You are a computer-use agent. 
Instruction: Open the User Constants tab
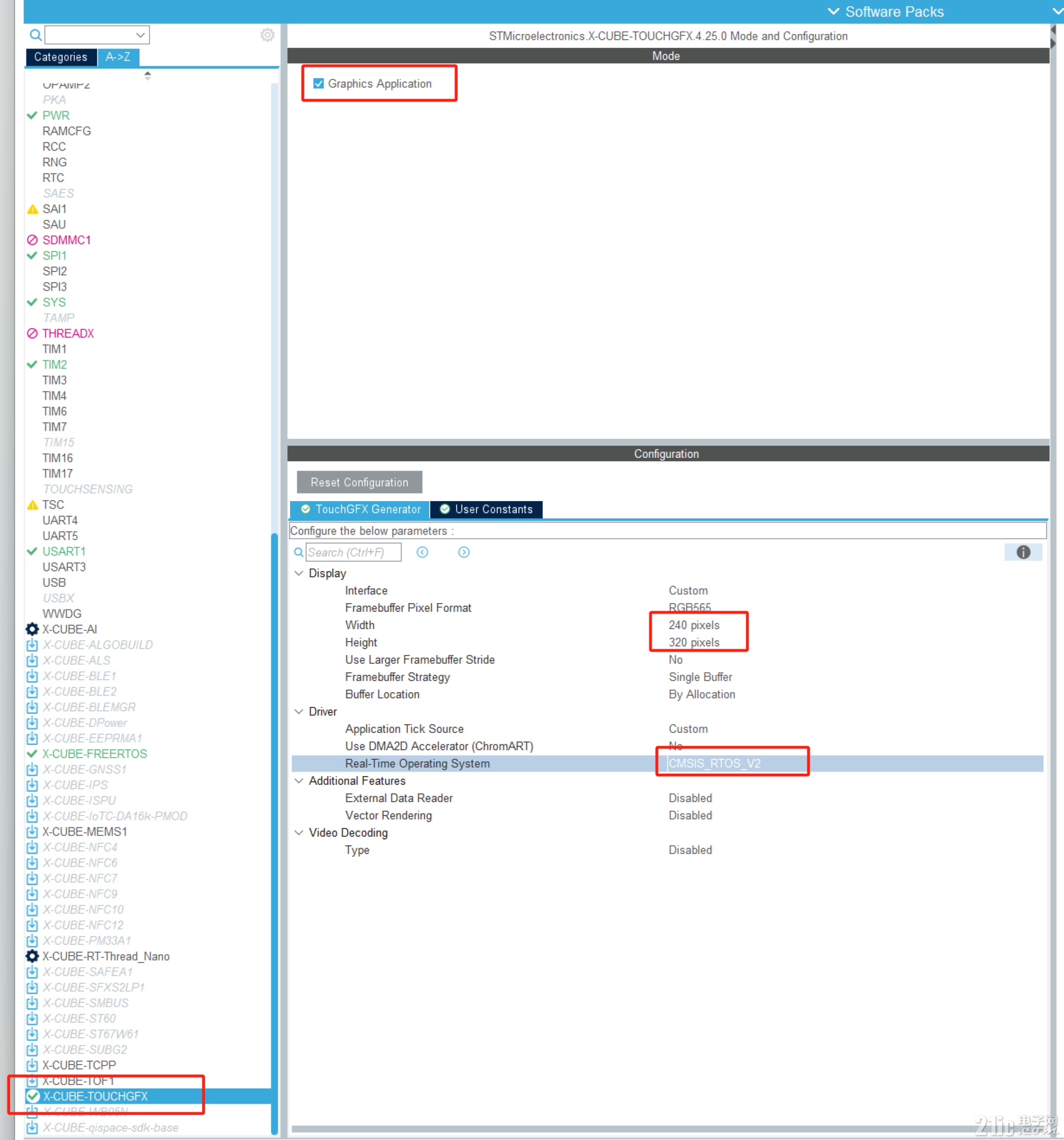[486, 509]
